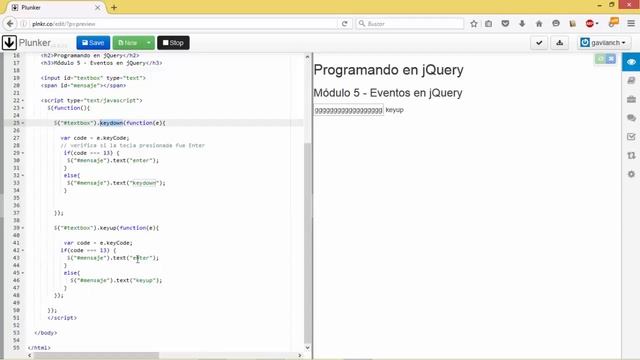Click the editor horizontal scrollbar thumb

[96, 356]
